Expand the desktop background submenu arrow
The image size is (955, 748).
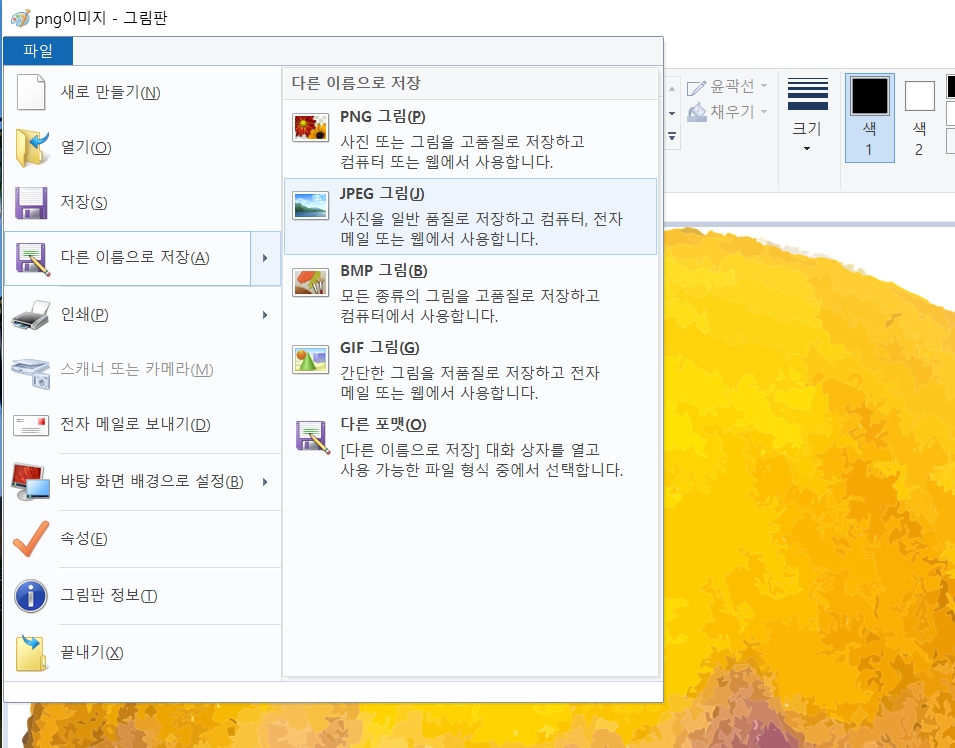[265, 482]
